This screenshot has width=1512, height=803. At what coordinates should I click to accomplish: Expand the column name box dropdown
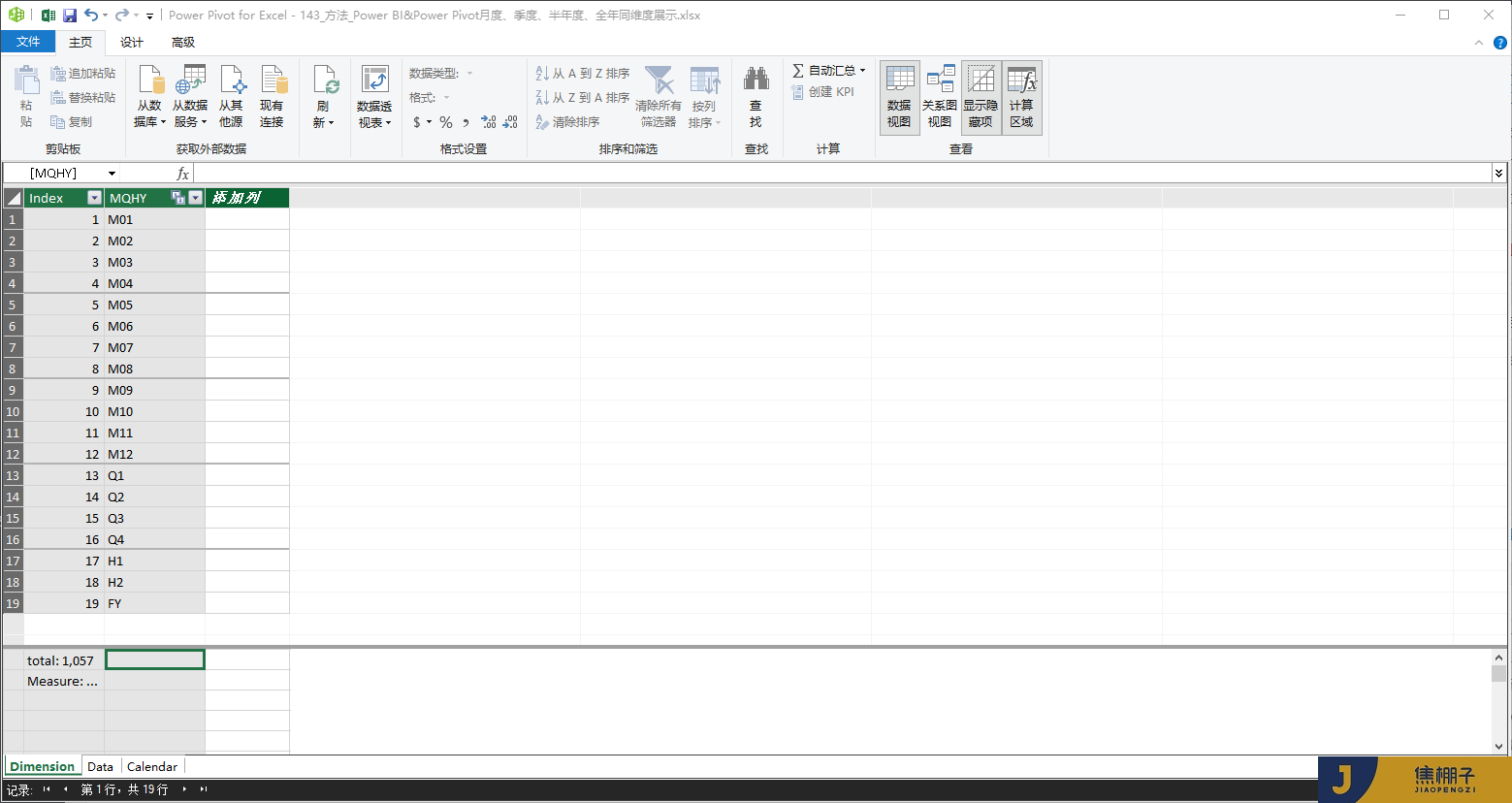[x=112, y=174]
